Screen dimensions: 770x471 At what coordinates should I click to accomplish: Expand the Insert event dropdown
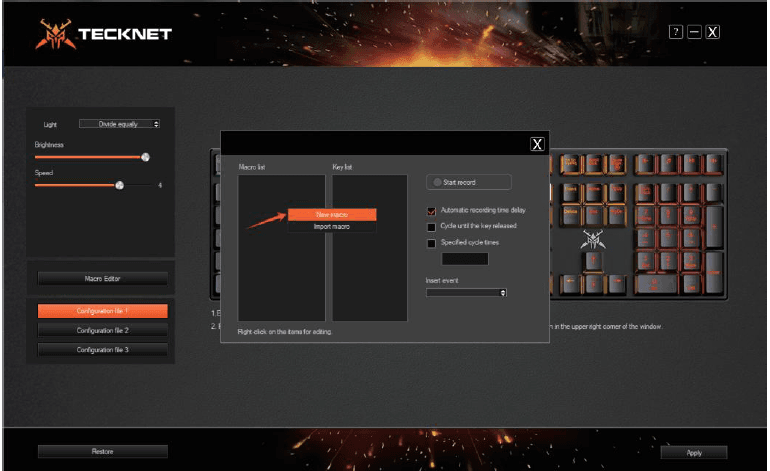(466, 292)
